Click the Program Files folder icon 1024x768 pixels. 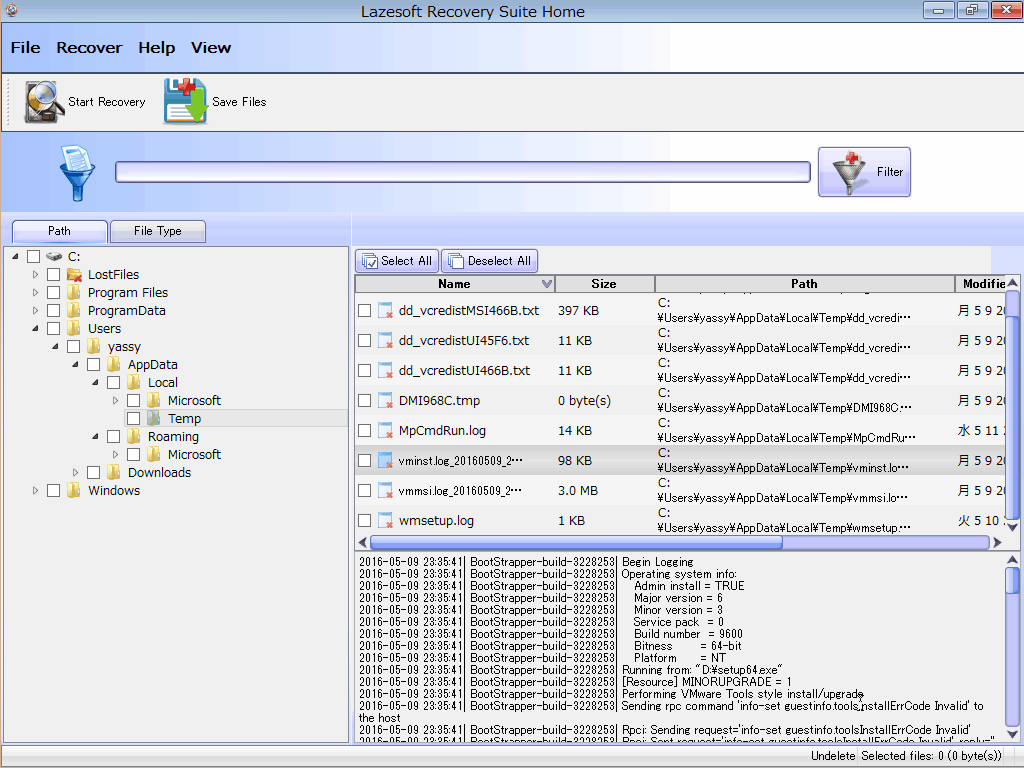(x=74, y=293)
